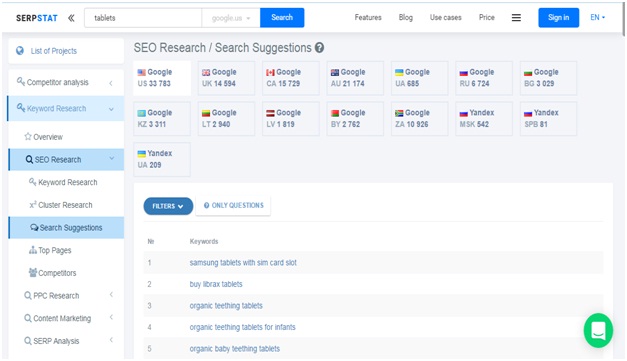Image resolution: width=627 pixels, height=361 pixels.
Task: Click the Sign in button
Action: coord(558,18)
